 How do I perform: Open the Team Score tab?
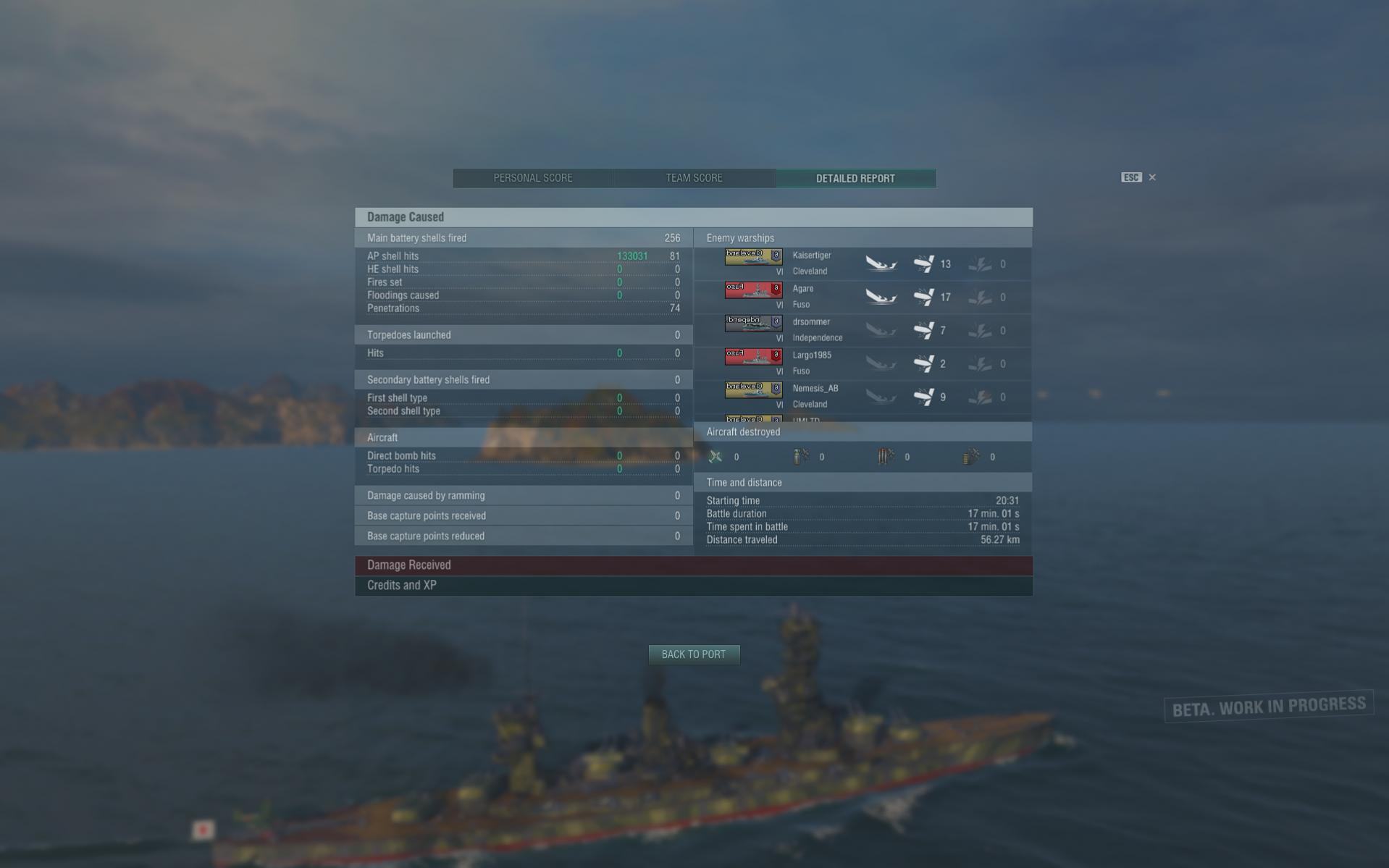tap(694, 178)
